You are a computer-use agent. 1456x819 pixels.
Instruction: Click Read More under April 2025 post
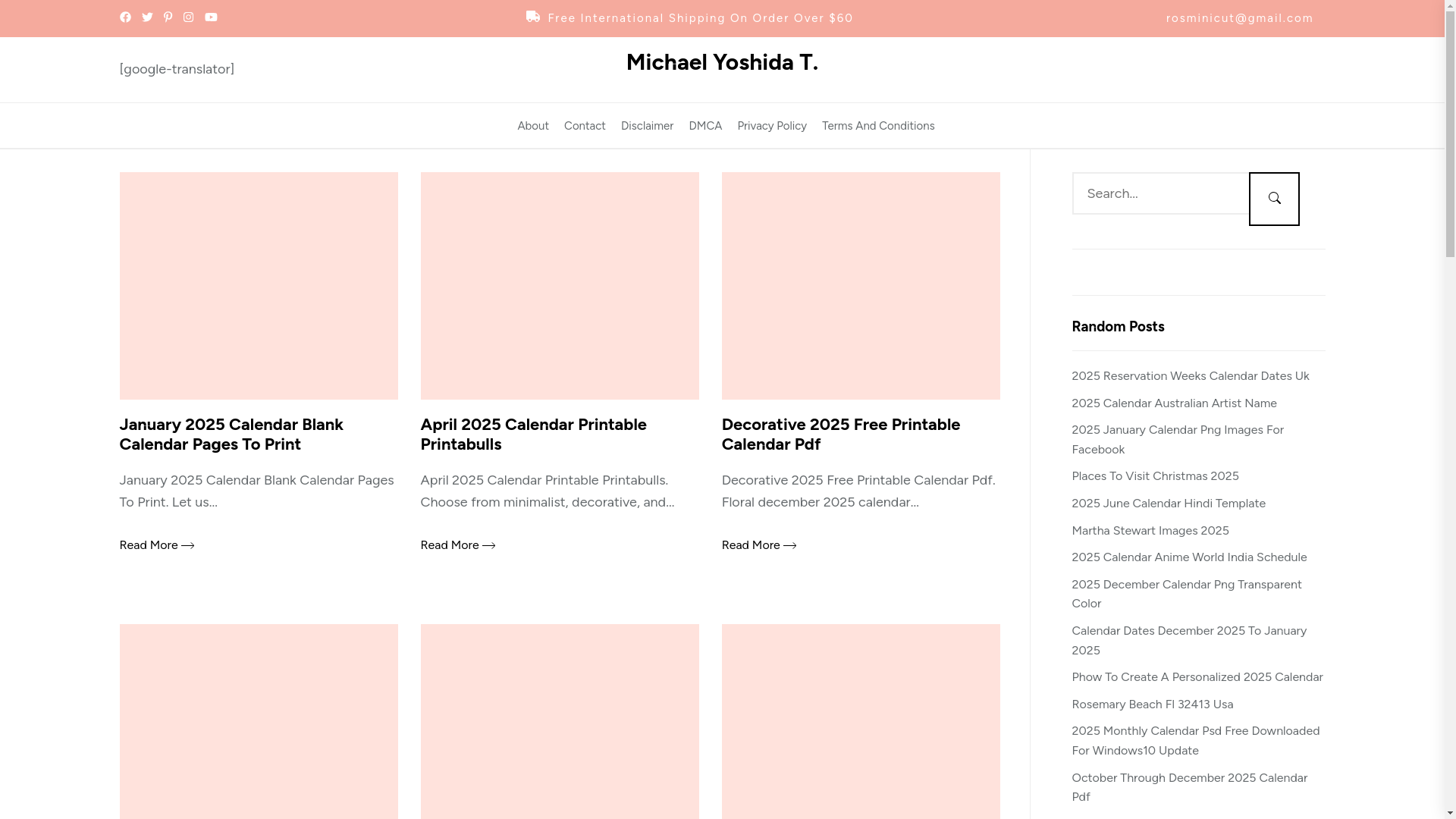point(457,545)
